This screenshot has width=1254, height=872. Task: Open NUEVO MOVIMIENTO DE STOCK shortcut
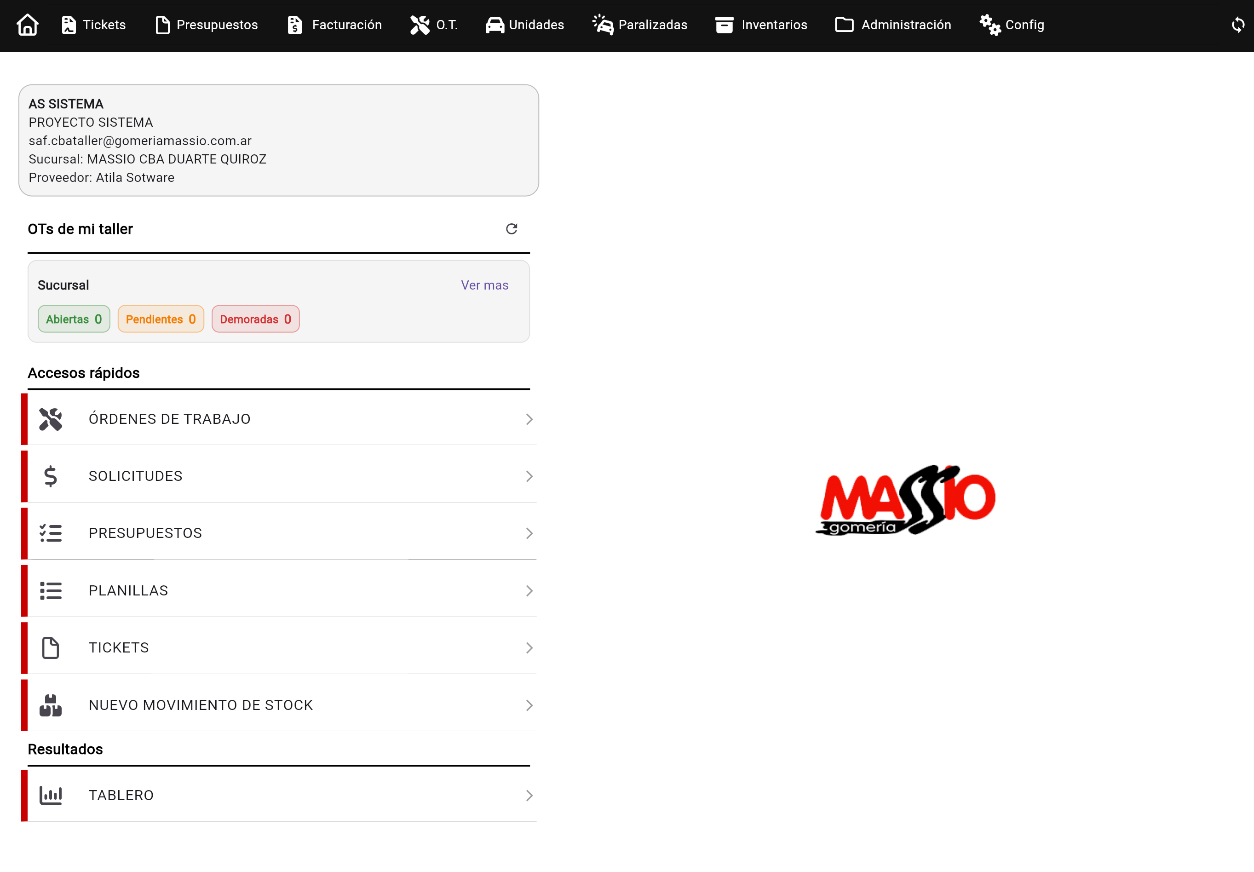point(279,705)
